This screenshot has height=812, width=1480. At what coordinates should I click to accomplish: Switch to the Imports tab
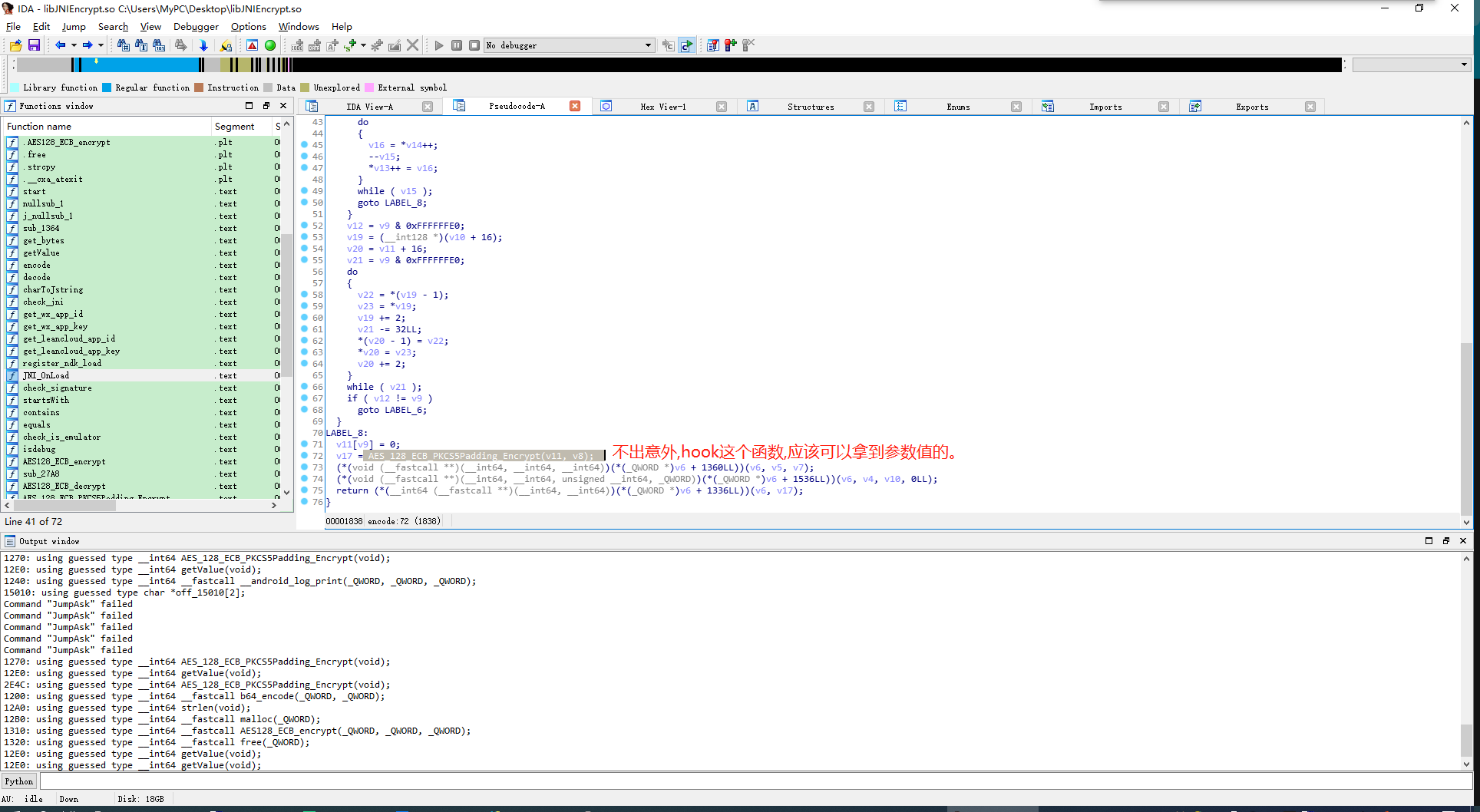click(1105, 107)
